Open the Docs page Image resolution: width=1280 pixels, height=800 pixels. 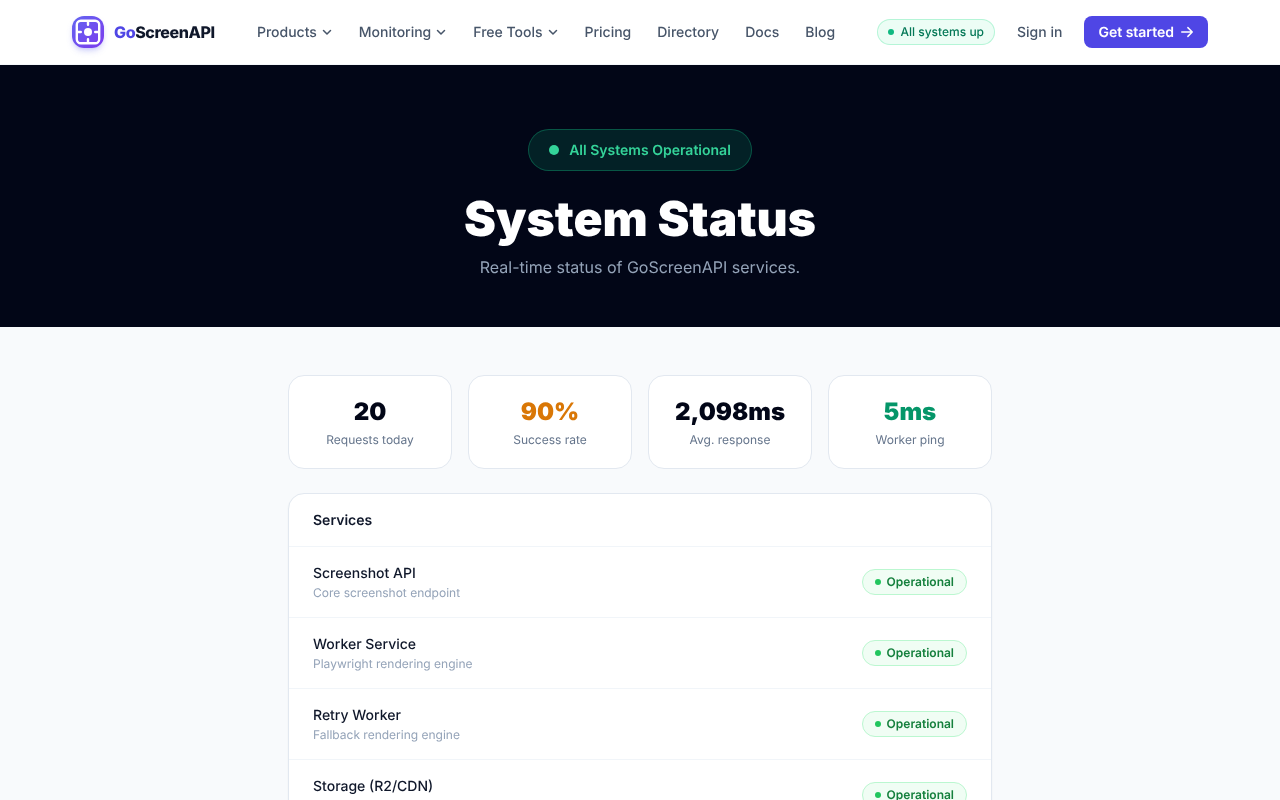pos(762,32)
